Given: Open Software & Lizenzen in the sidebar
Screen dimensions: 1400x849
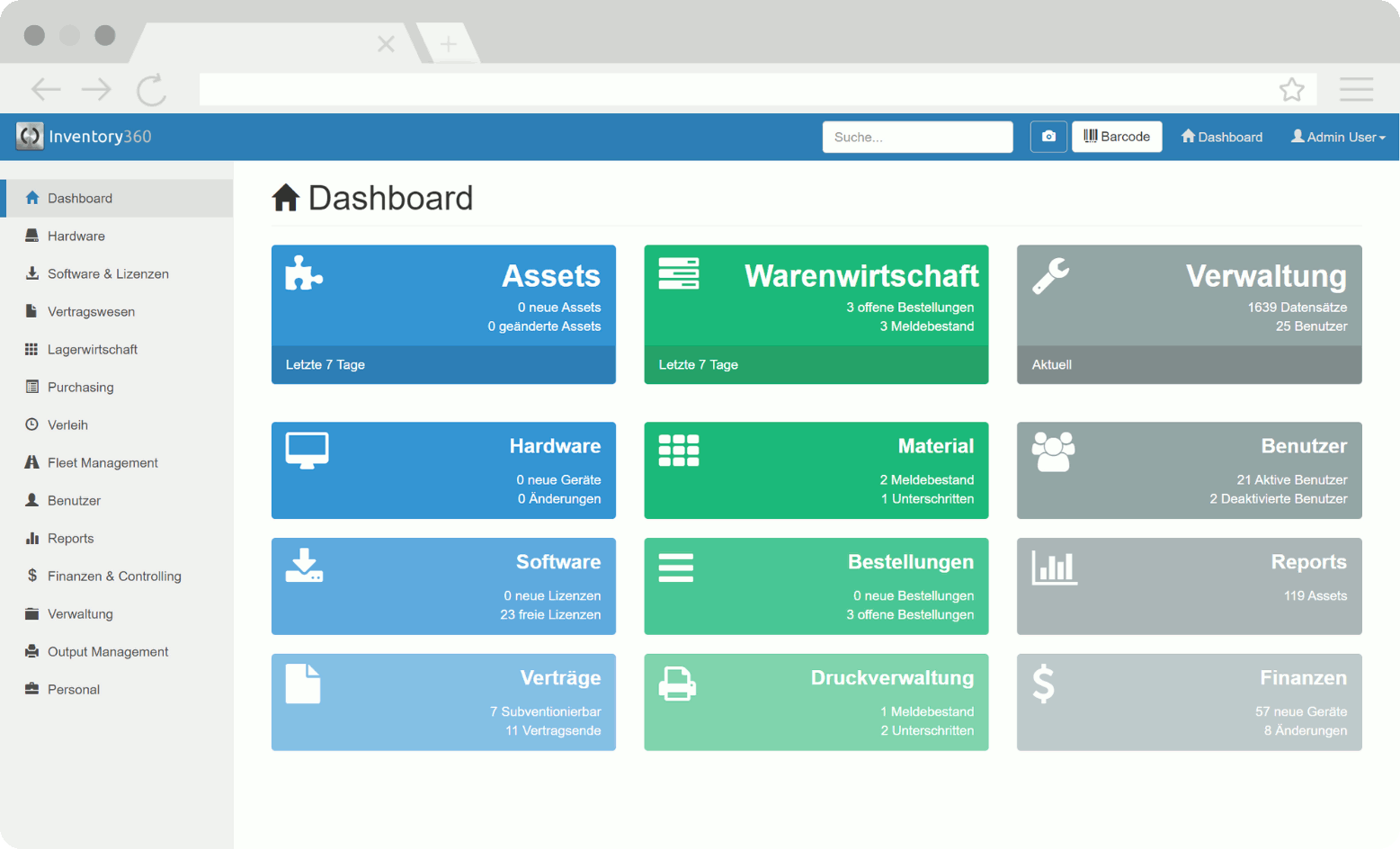Looking at the screenshot, I should point(108,273).
